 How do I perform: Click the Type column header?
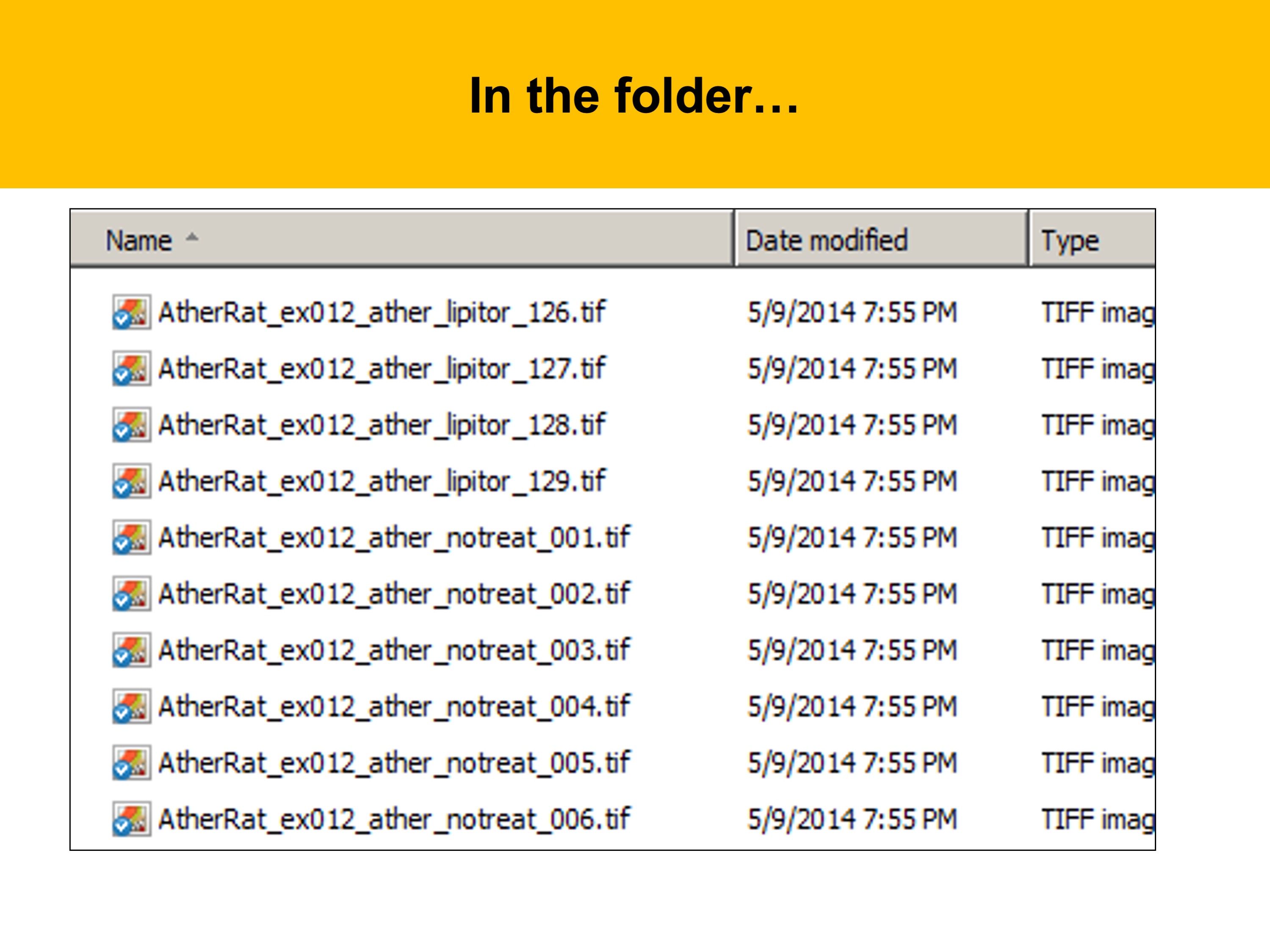tap(1070, 240)
